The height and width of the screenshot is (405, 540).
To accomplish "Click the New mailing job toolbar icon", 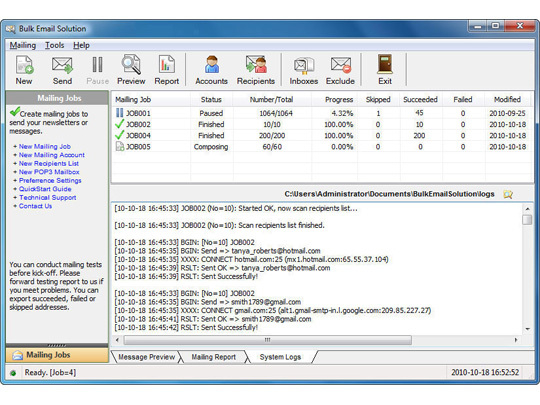I will click(24, 65).
